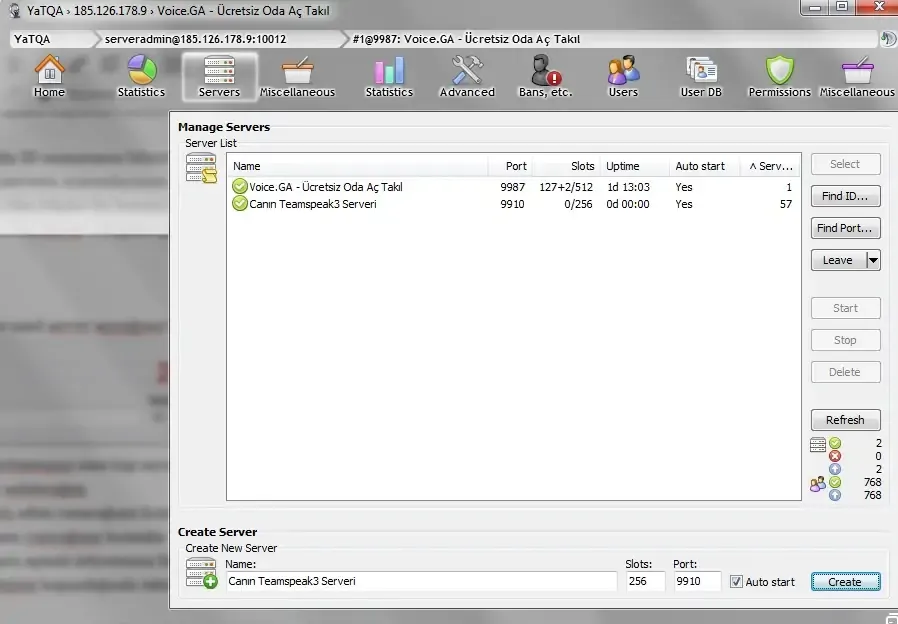The width and height of the screenshot is (898, 624).
Task: Open the Users section icon
Action: (x=623, y=76)
